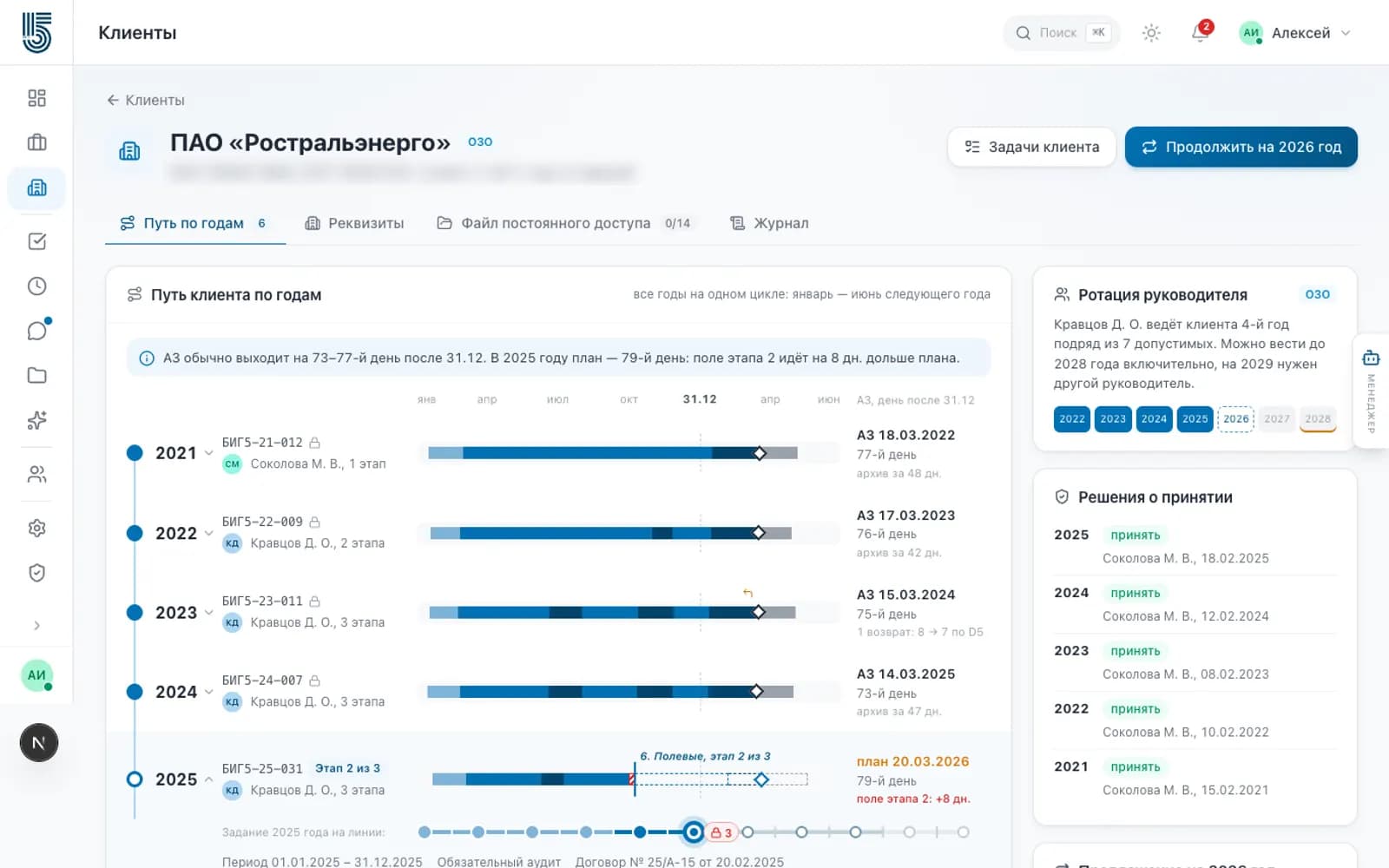Image resolution: width=1389 pixels, height=868 pixels.
Task: Open the settings gear icon in sidebar
Action: 36,528
